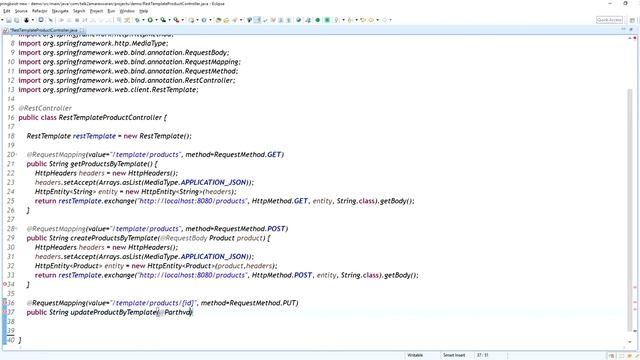Open the Coverage dropdown arrow

click(x=169, y=20)
